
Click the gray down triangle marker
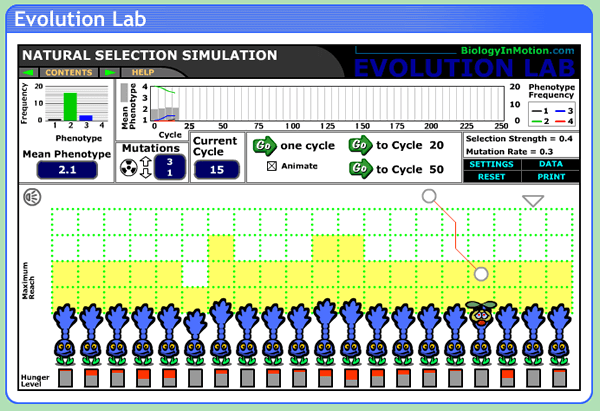[533, 201]
